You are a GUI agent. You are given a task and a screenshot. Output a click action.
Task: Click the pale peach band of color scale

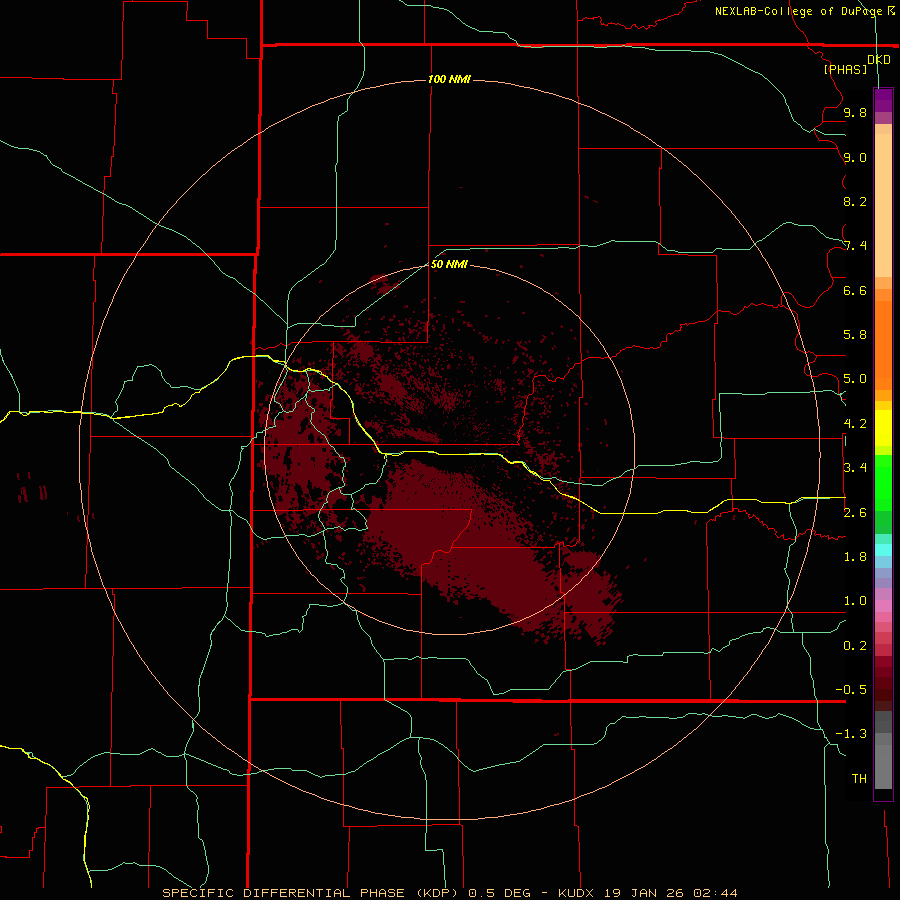[x=883, y=207]
